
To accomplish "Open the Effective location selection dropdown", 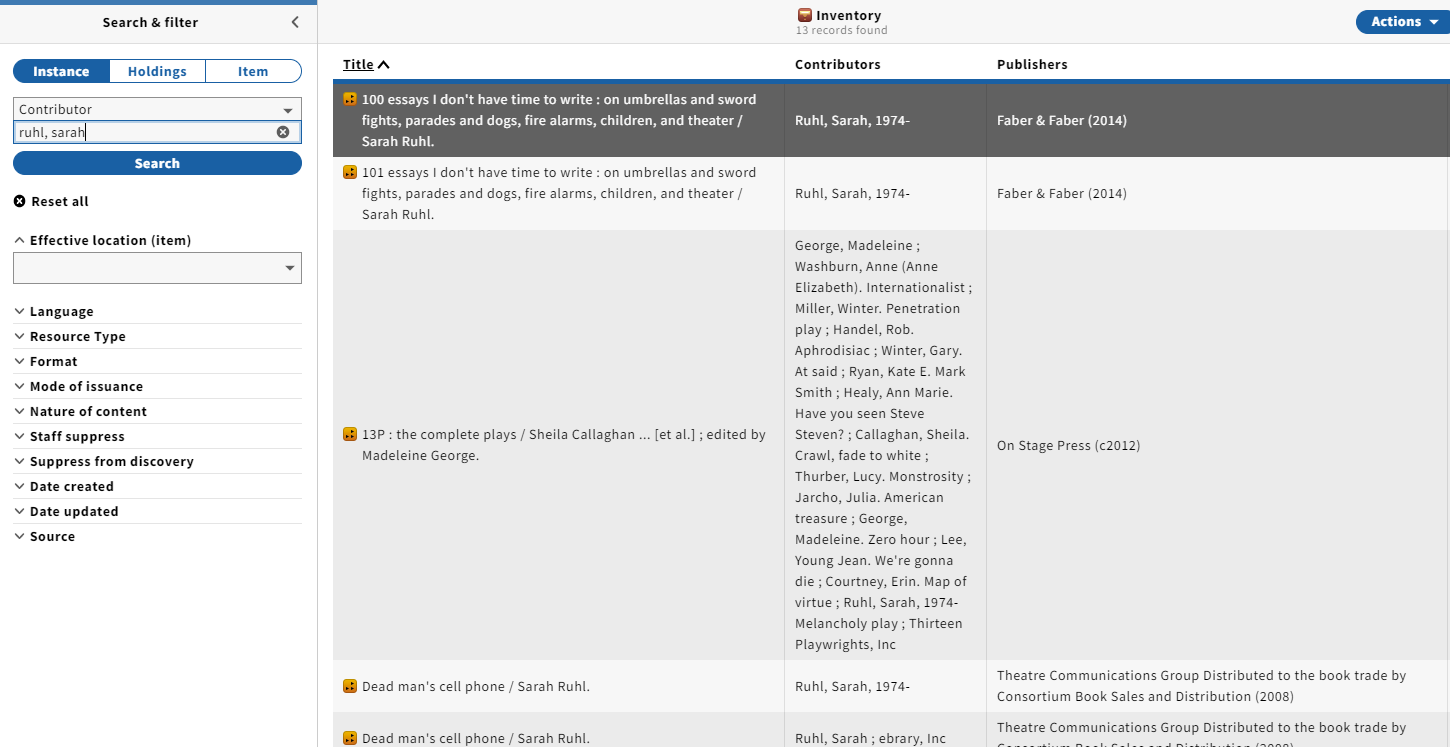I will 157,268.
